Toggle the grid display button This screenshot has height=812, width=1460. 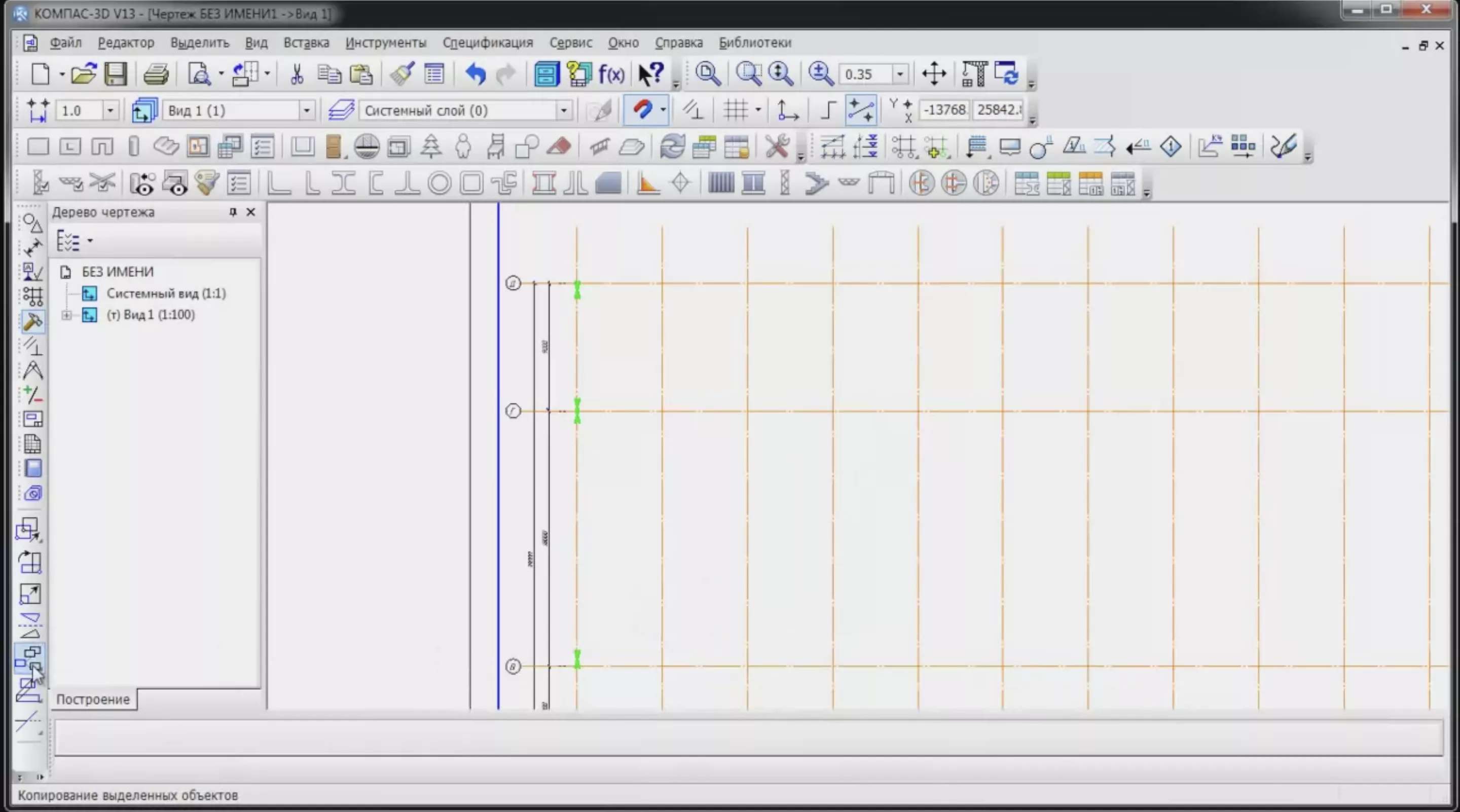pos(736,109)
